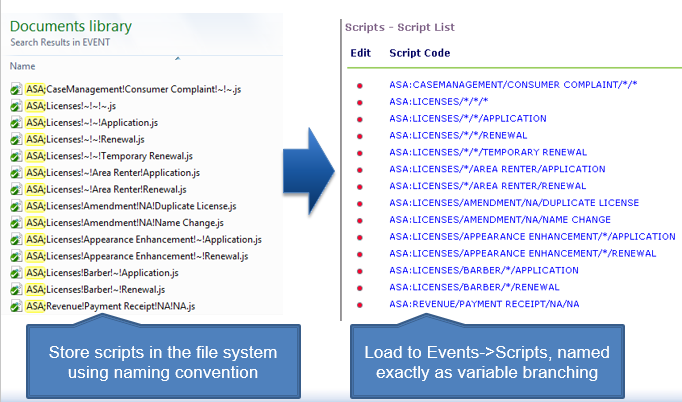Click the file icon for ASA;Licenses!Barber!~!Renewal.js
The height and width of the screenshot is (402, 682).
point(16,288)
